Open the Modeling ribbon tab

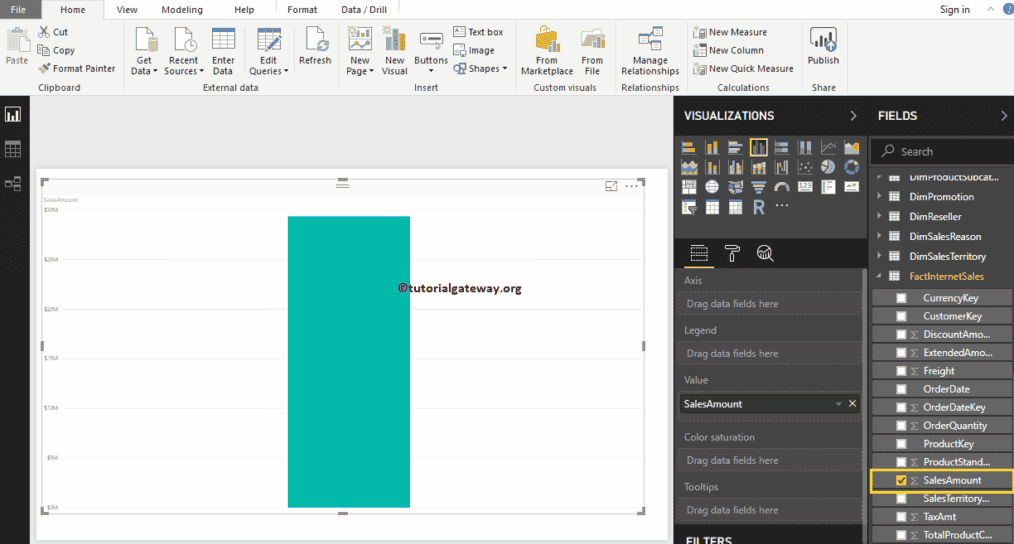(181, 10)
